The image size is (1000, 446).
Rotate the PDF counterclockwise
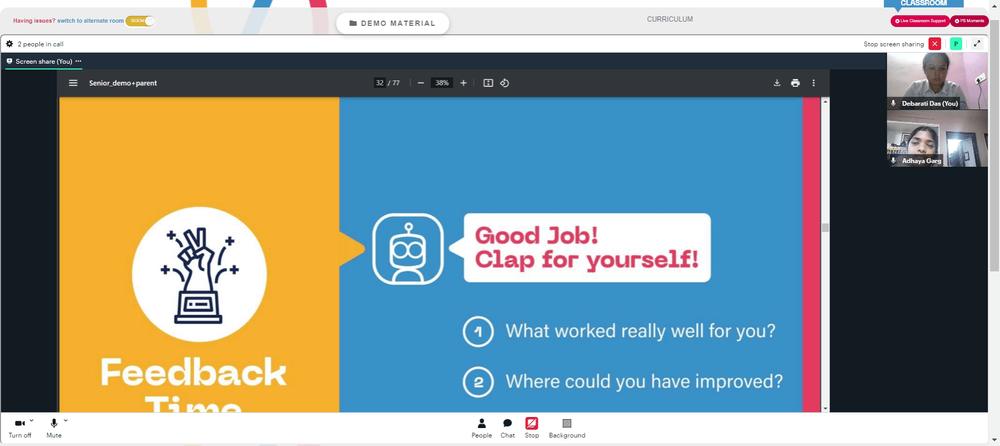click(504, 83)
